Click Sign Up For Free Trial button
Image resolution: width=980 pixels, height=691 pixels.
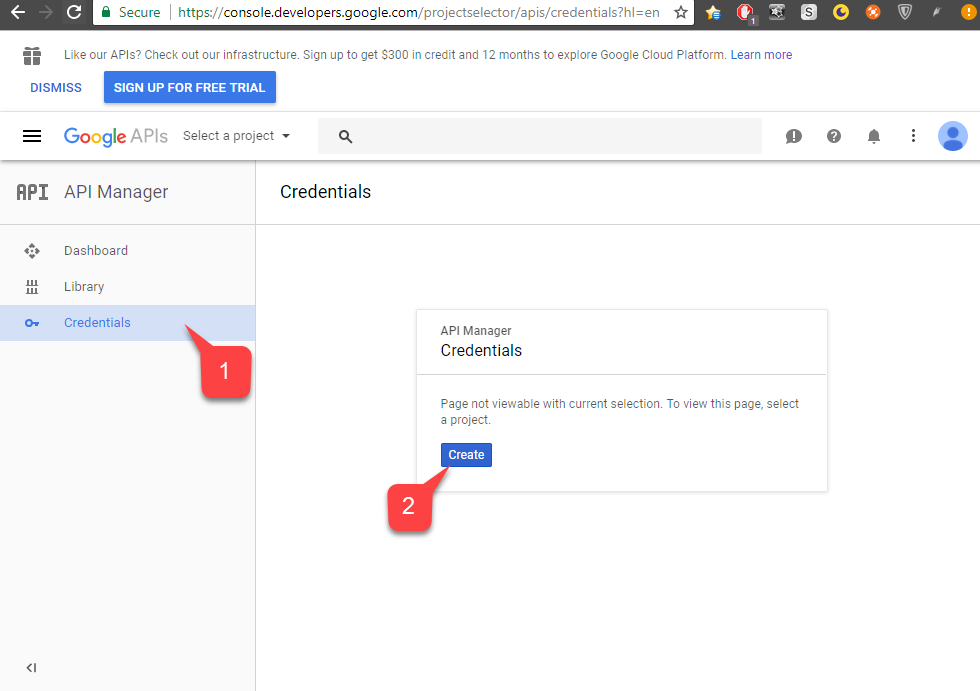(189, 87)
